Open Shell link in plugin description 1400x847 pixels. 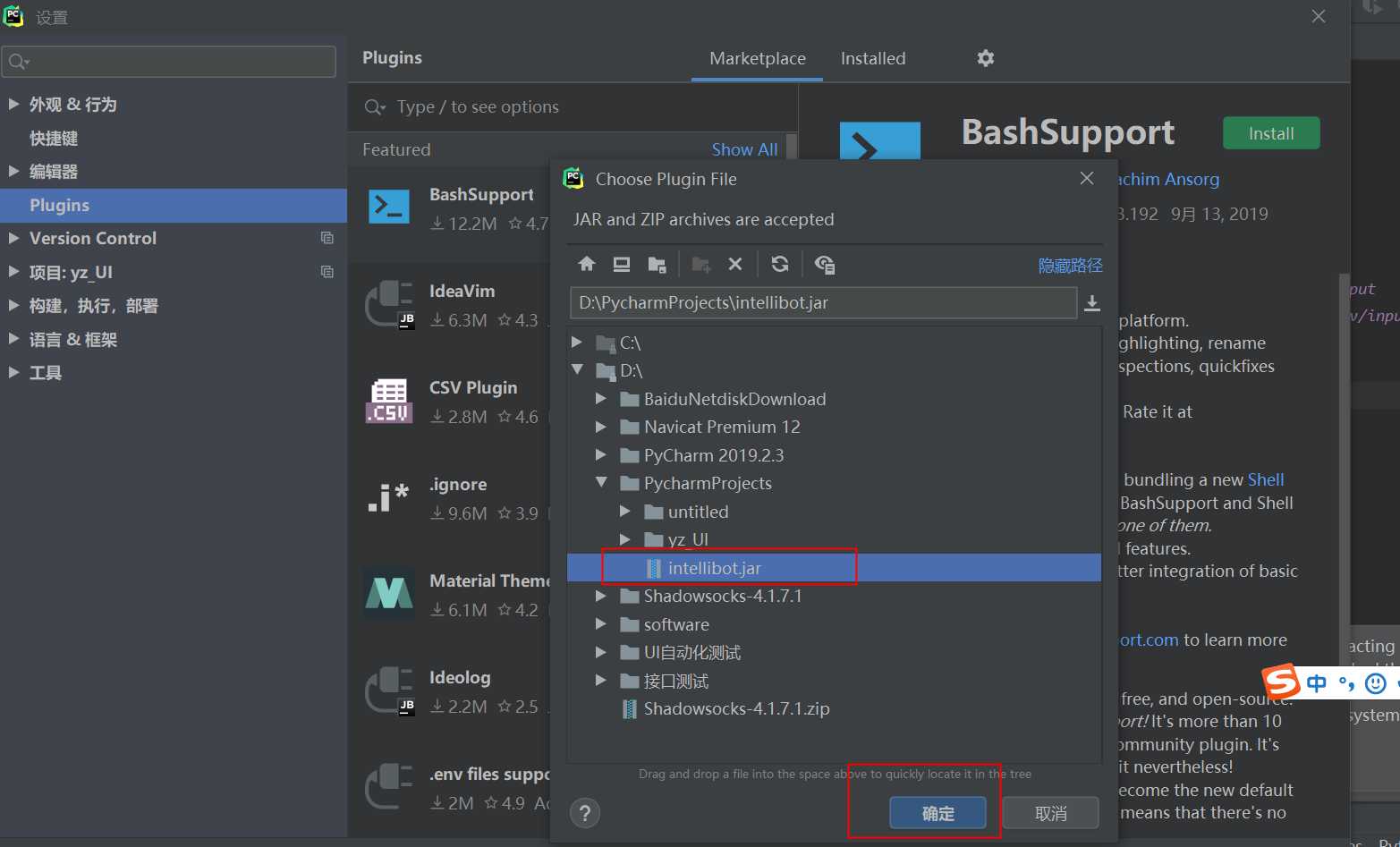coord(1266,479)
